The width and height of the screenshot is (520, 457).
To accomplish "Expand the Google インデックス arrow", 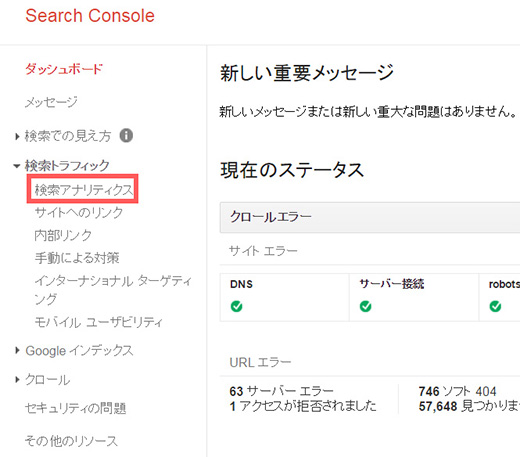I will 17,350.
